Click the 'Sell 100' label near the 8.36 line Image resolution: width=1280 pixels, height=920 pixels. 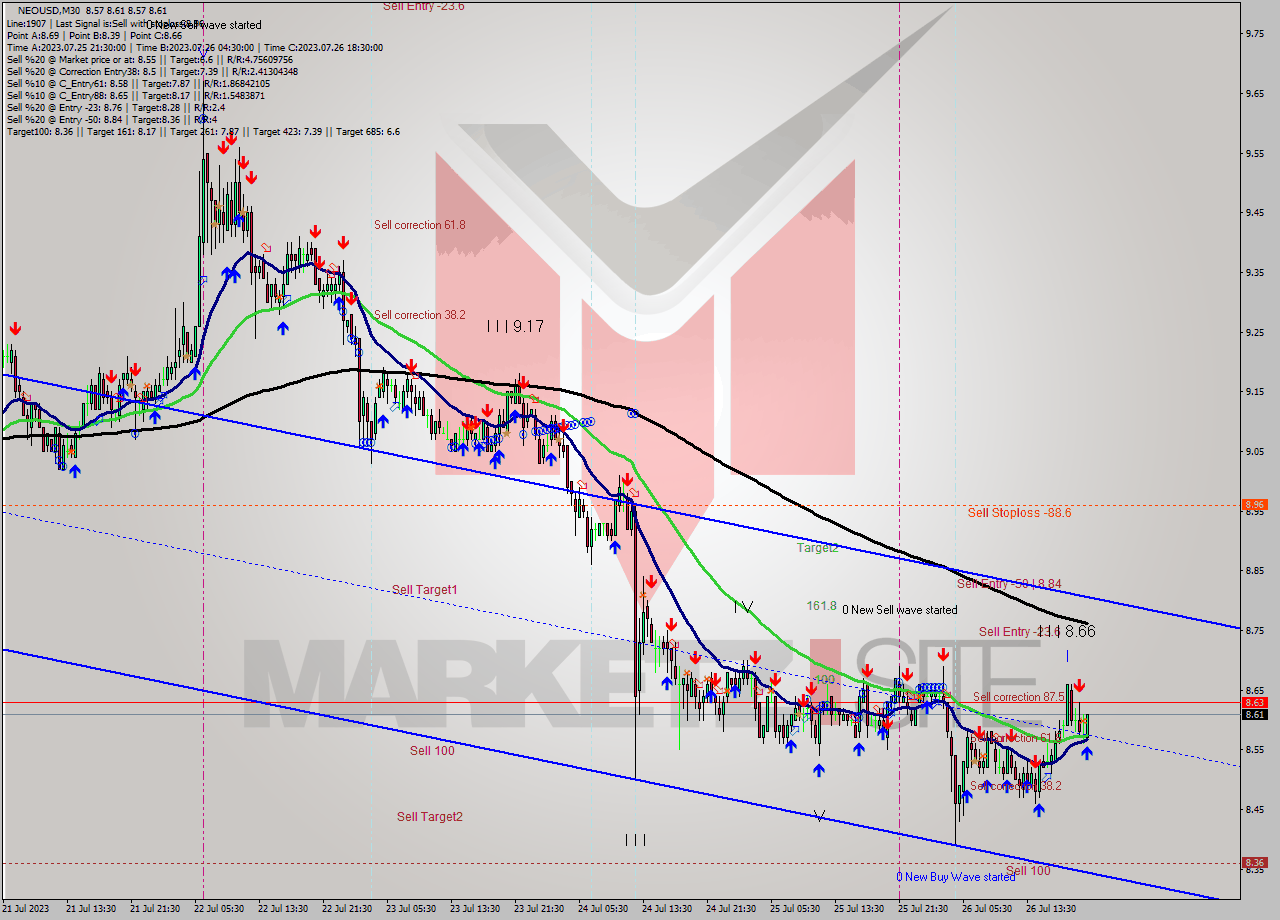[x=1028, y=871]
